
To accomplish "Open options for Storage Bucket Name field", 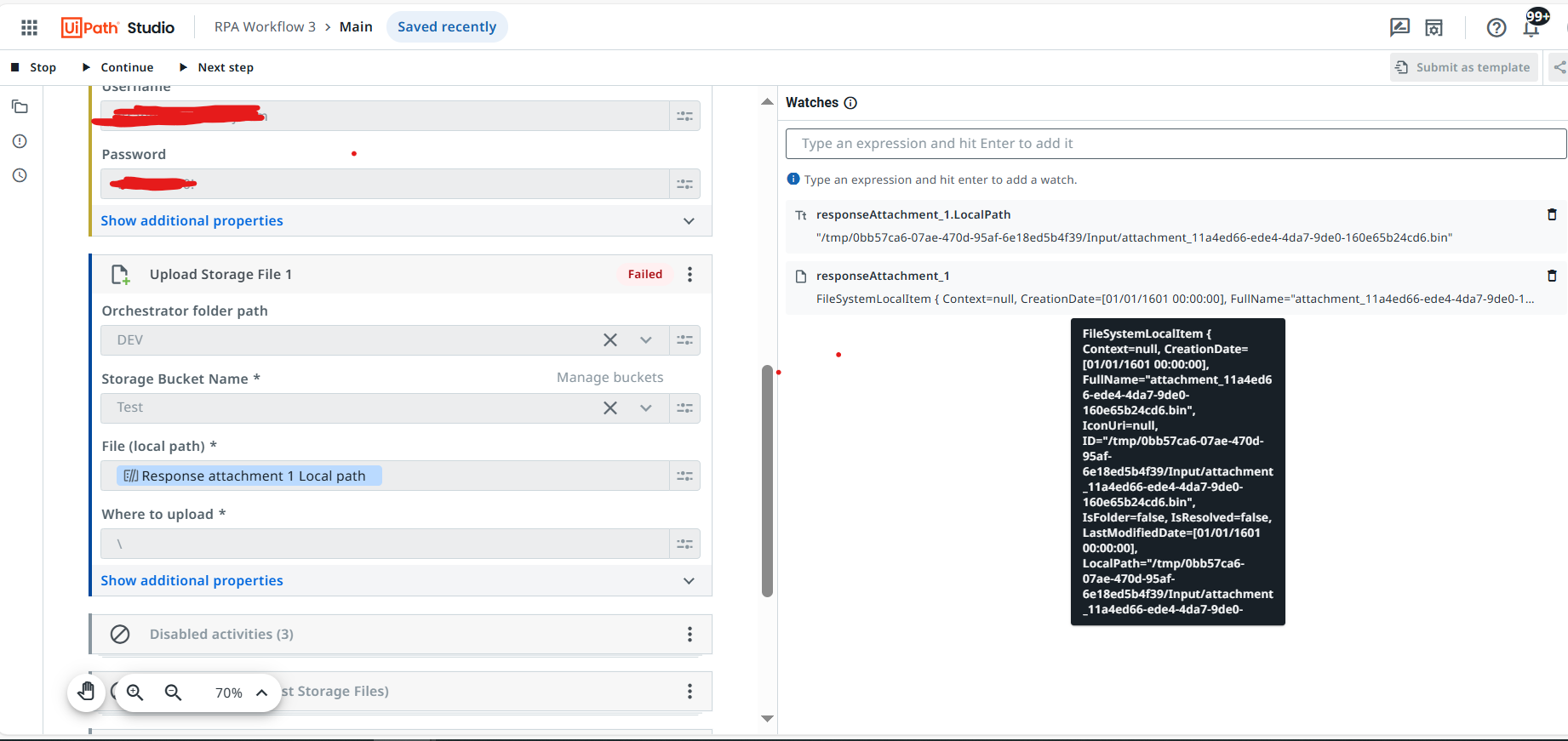I will [x=684, y=408].
